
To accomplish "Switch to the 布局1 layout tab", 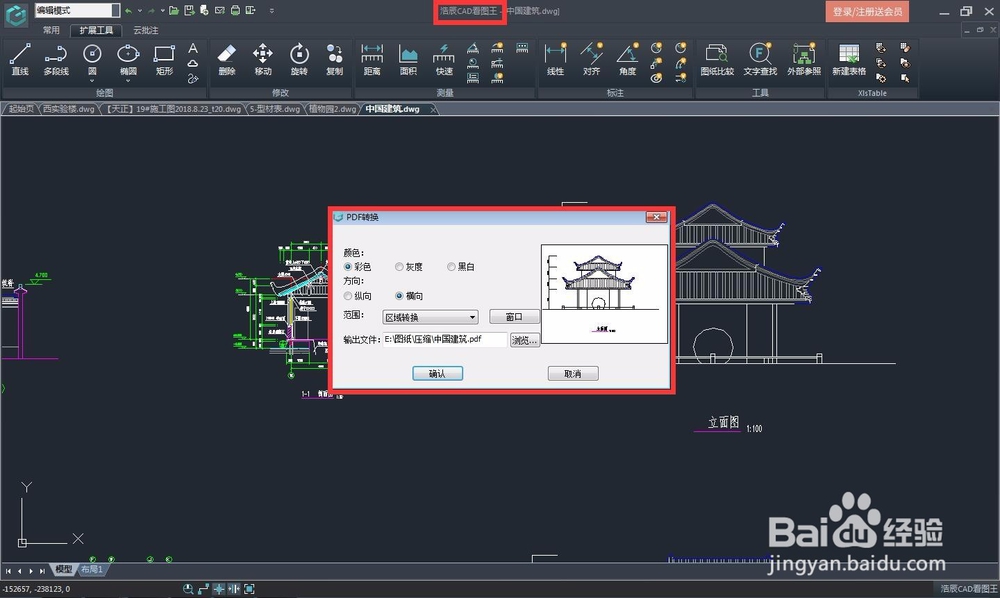I will point(92,569).
